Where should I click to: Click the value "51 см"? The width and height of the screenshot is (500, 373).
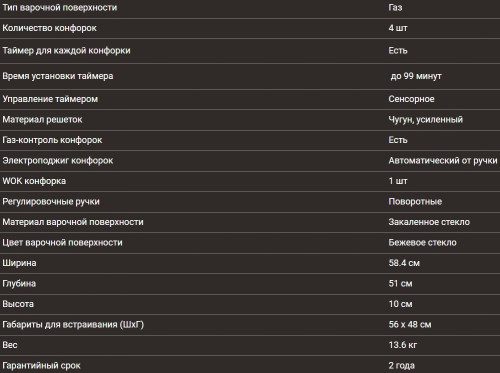pyautogui.click(x=400, y=284)
